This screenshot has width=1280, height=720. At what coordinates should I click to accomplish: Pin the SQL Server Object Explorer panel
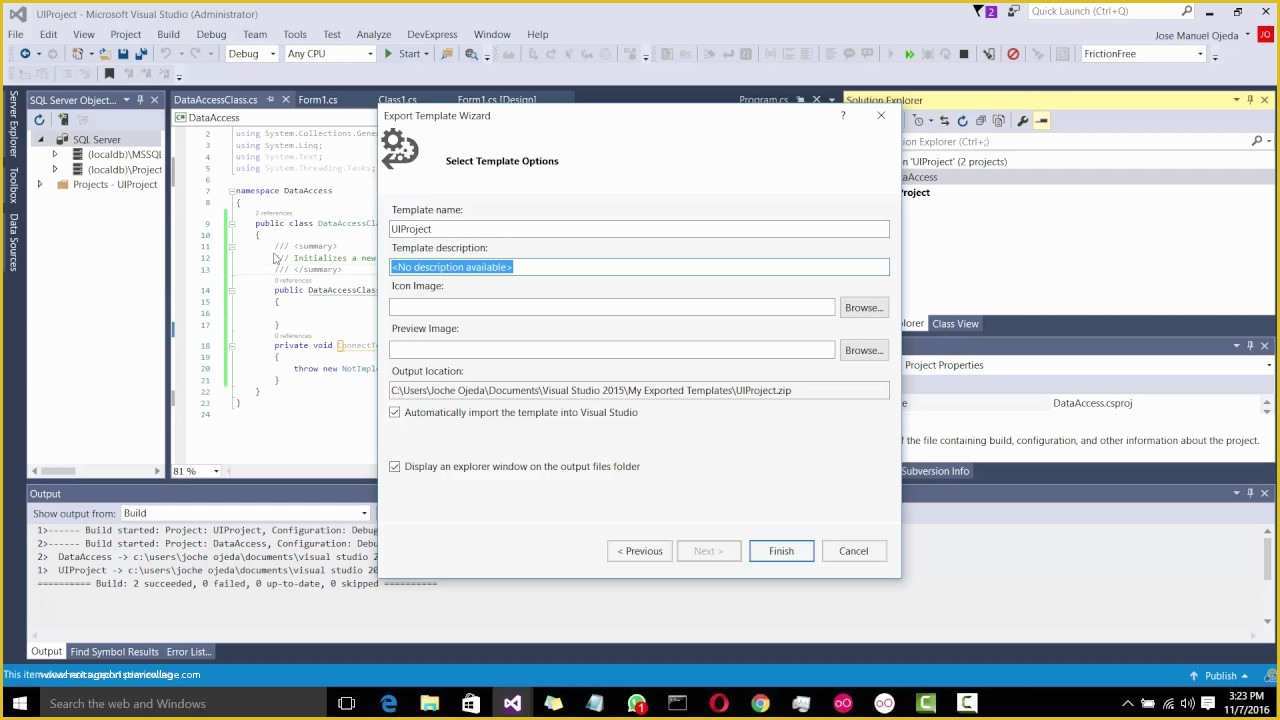[x=140, y=100]
